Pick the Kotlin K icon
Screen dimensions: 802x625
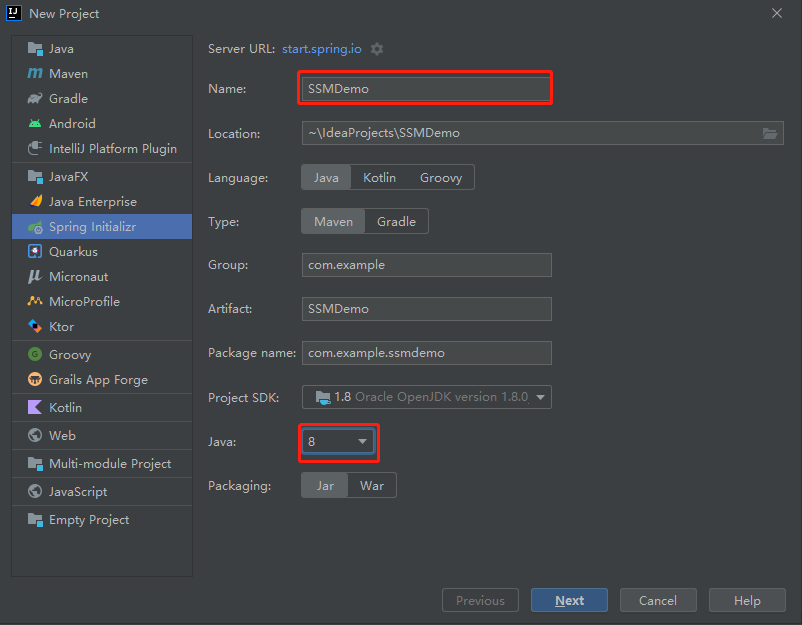(35, 407)
